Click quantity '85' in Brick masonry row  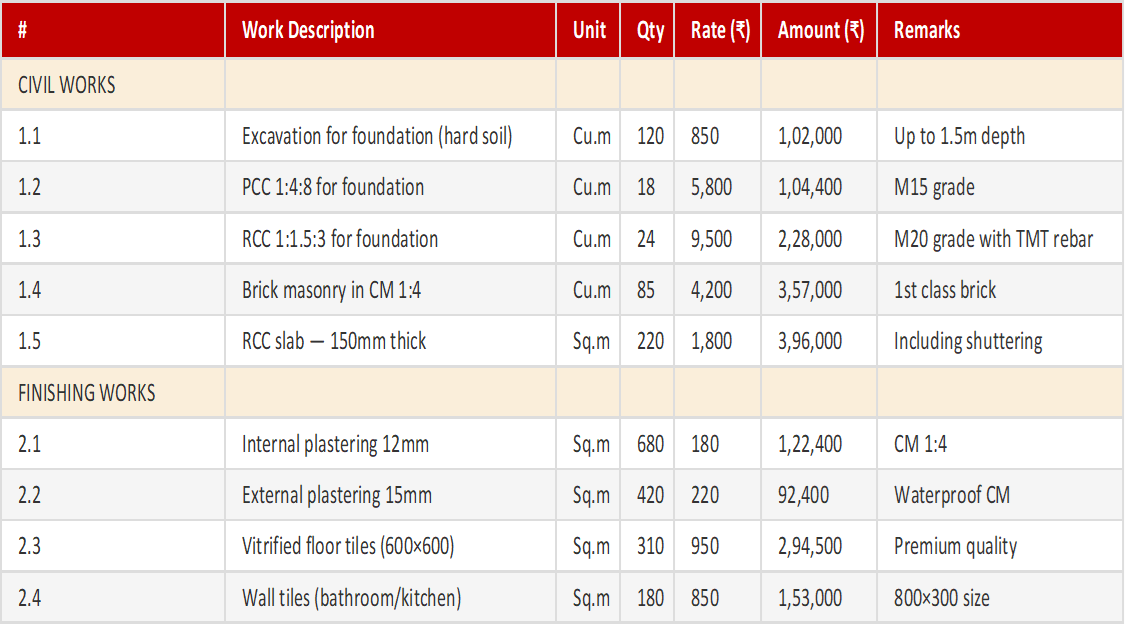(x=646, y=290)
